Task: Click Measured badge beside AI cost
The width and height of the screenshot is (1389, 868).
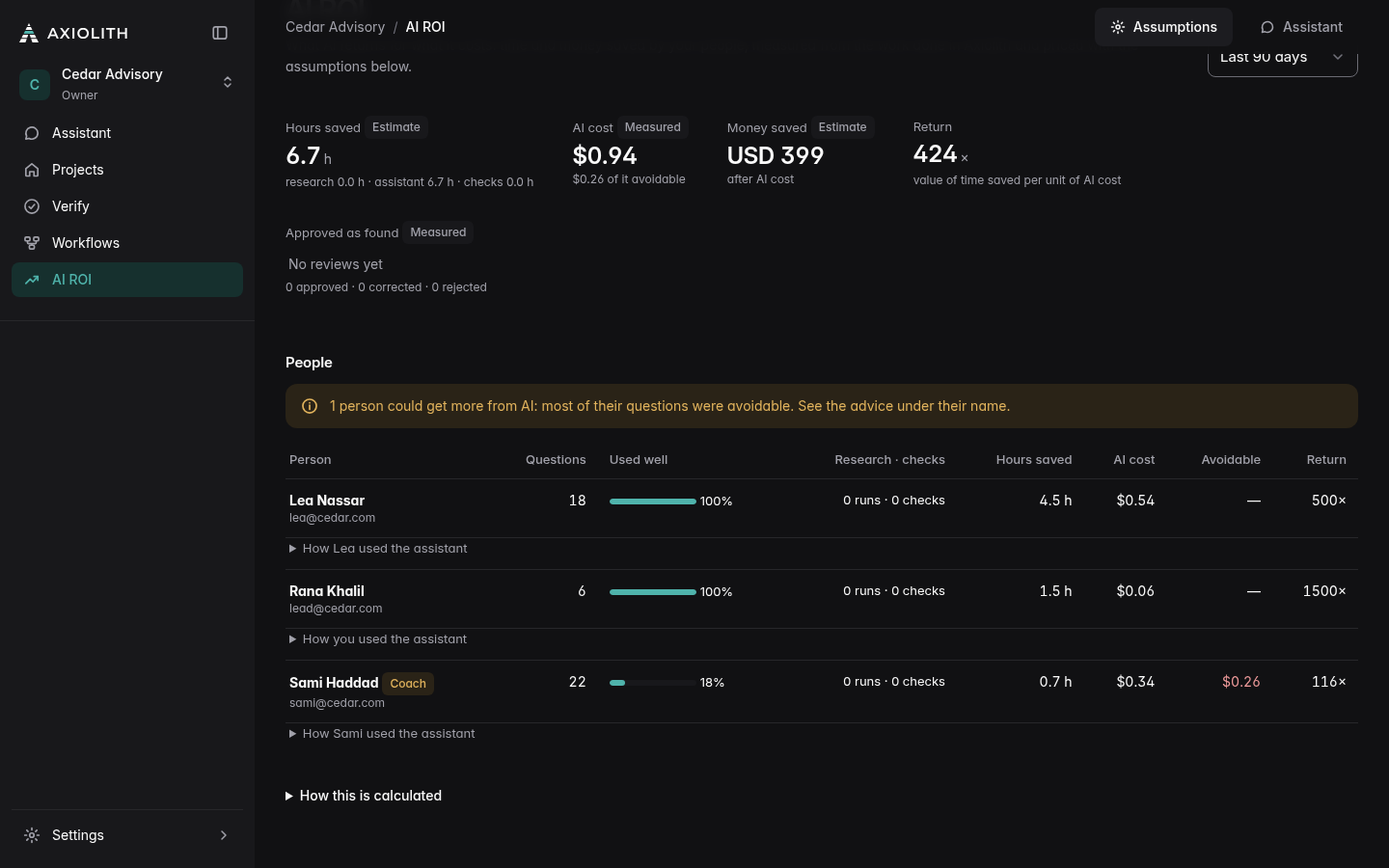Action: (x=652, y=127)
